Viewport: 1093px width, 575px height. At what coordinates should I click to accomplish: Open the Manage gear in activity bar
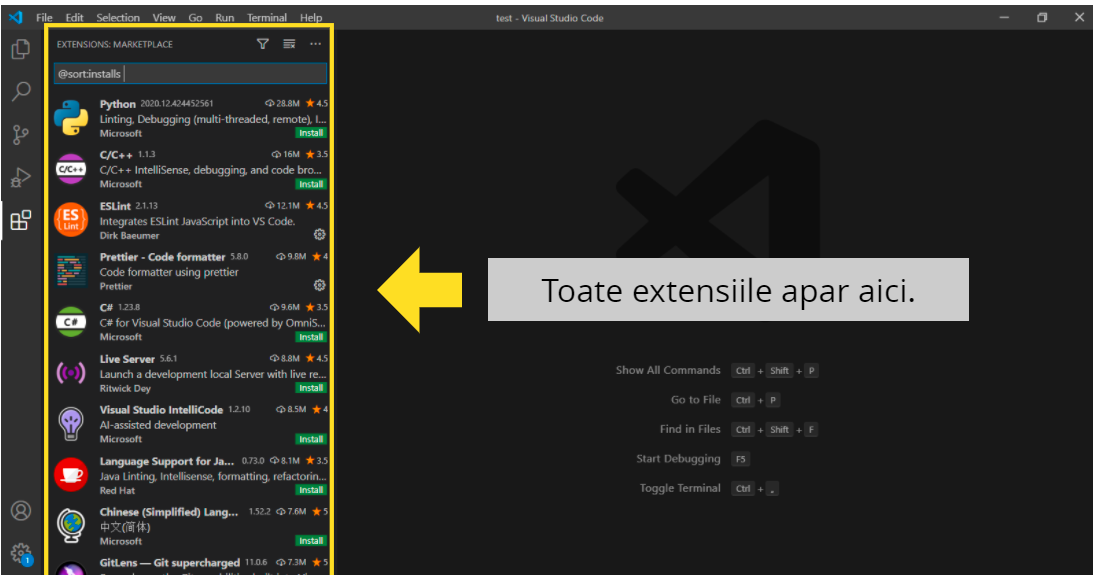click(x=21, y=553)
